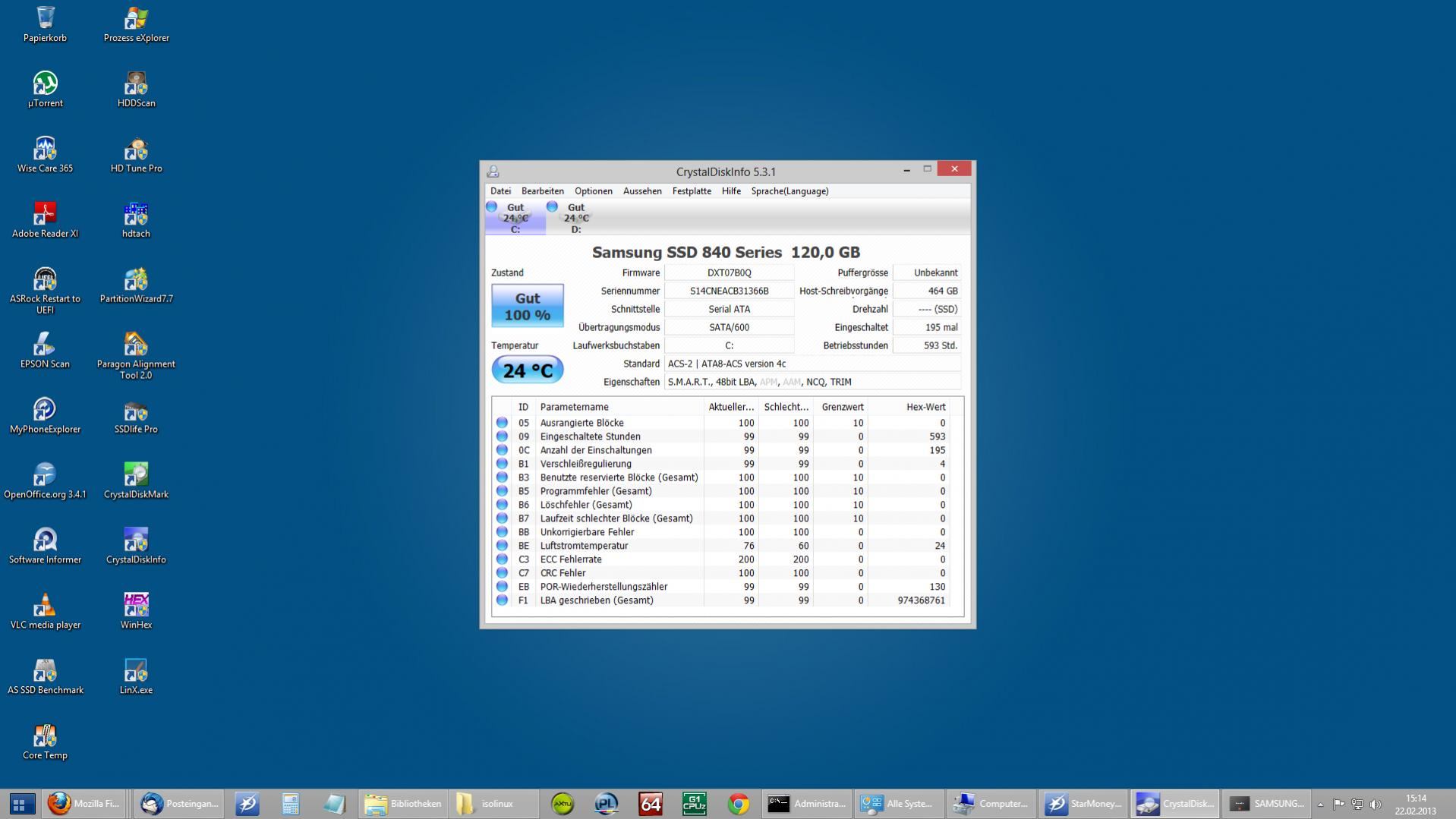This screenshot has width=1456, height=819.
Task: Switch to drive C: disk tab
Action: pyautogui.click(x=515, y=218)
